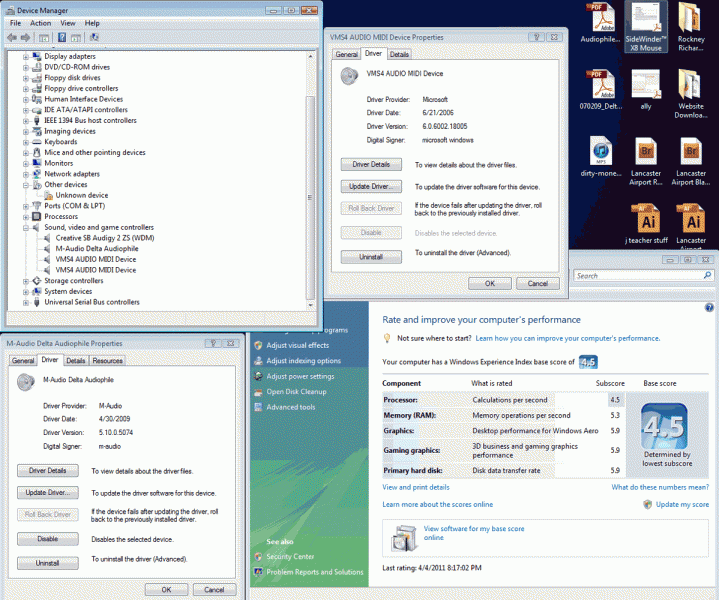Screen dimensions: 719x600
Task: Open 070209_Delt PDF desktop icon
Action: [601, 90]
